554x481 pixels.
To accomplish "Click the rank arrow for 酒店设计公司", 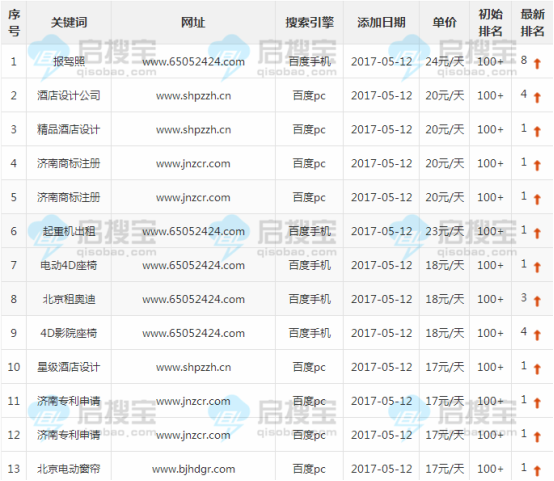I will click(537, 98).
